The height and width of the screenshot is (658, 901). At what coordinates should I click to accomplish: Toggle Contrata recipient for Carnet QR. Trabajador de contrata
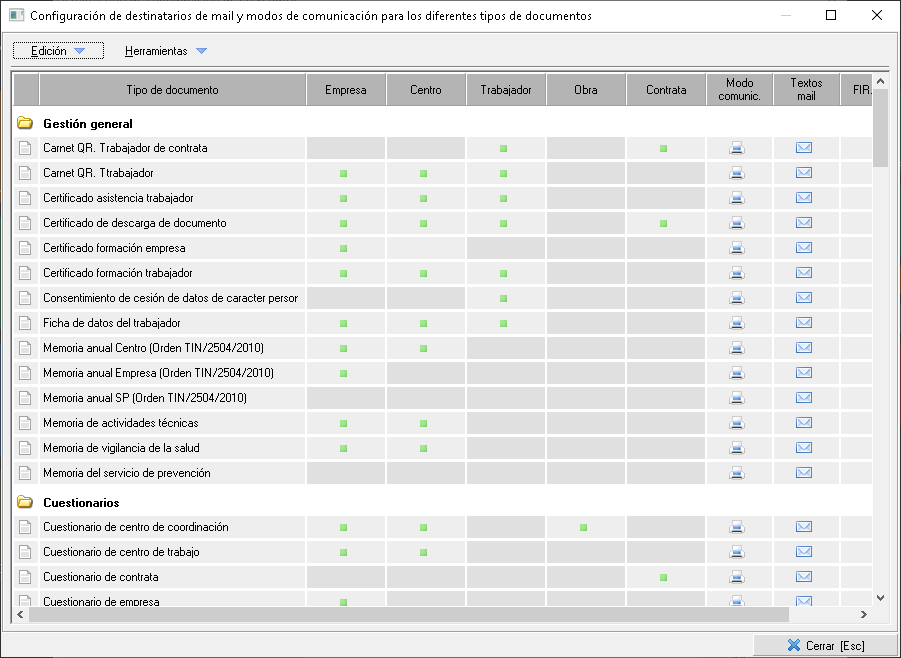pos(664,148)
